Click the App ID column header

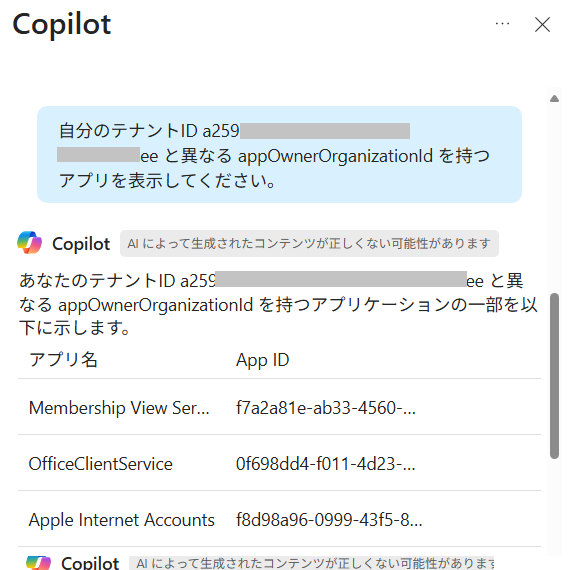(263, 360)
